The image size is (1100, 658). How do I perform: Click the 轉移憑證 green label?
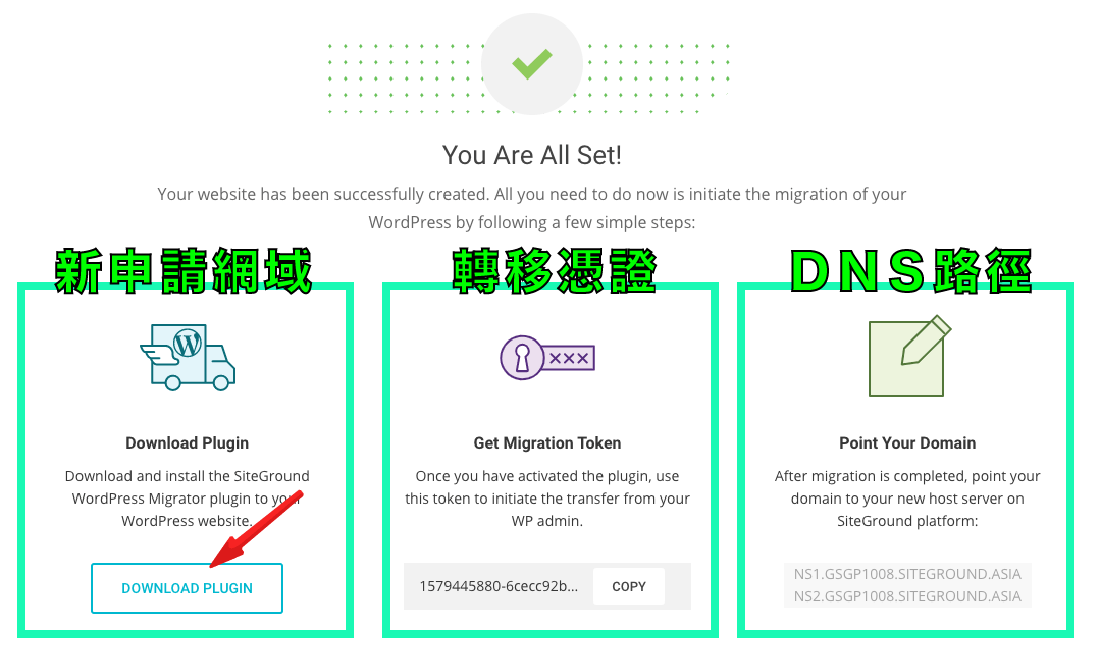pyautogui.click(x=554, y=271)
